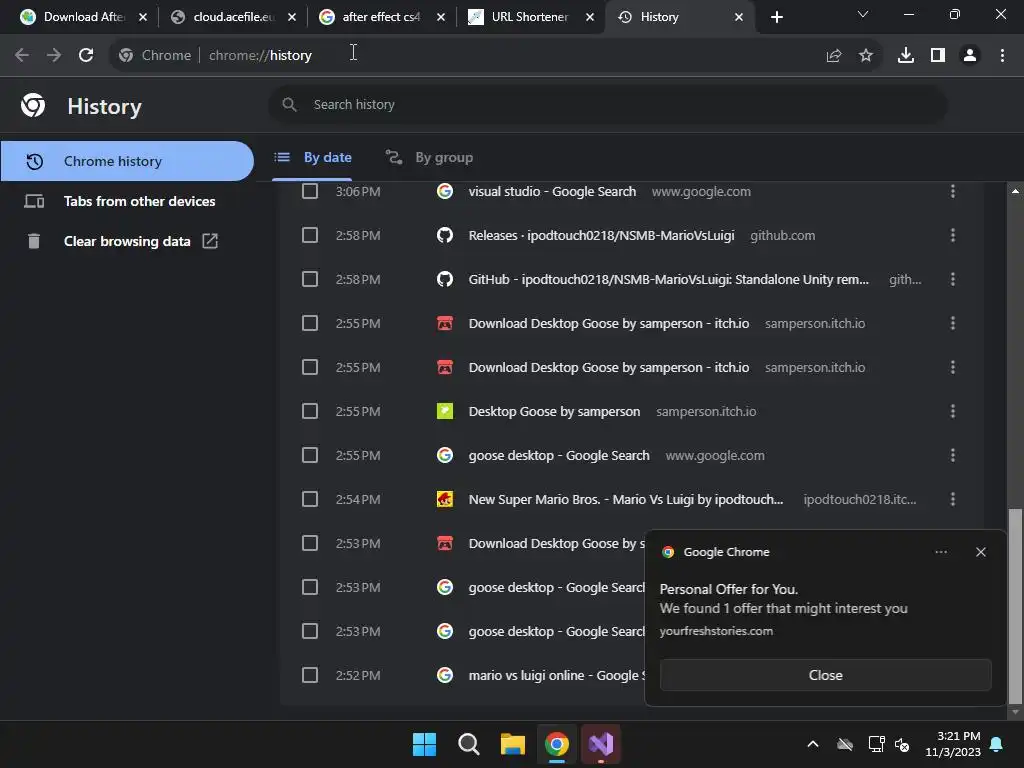This screenshot has height=768, width=1024.
Task: Open Desktop Goose by samperson link
Action: (554, 411)
